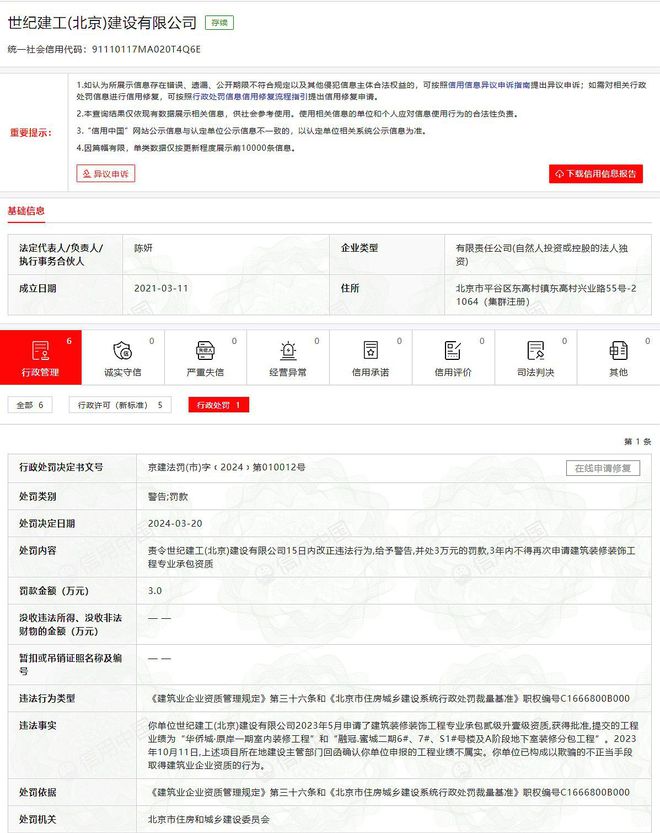Select founding date 2021-03-11
Viewport: 660px width, 833px height.
[161, 288]
